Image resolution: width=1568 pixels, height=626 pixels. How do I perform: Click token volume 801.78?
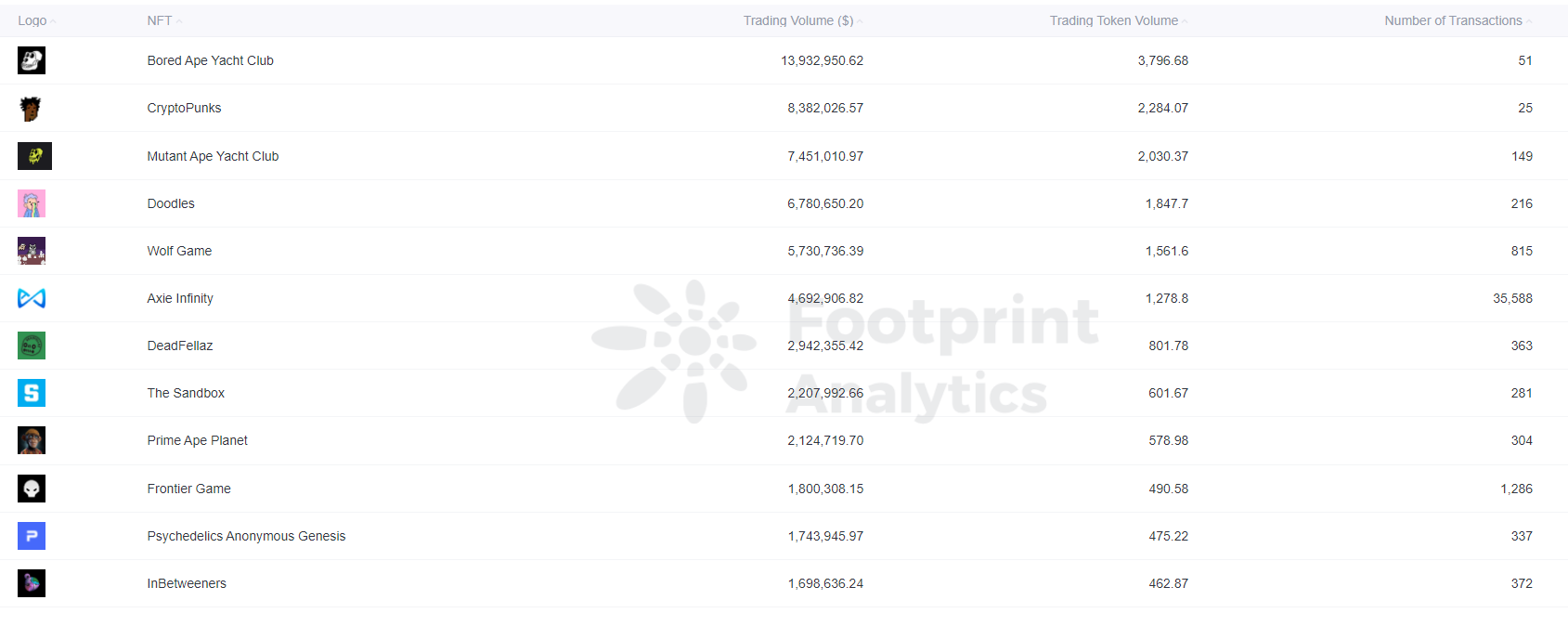[1169, 346]
